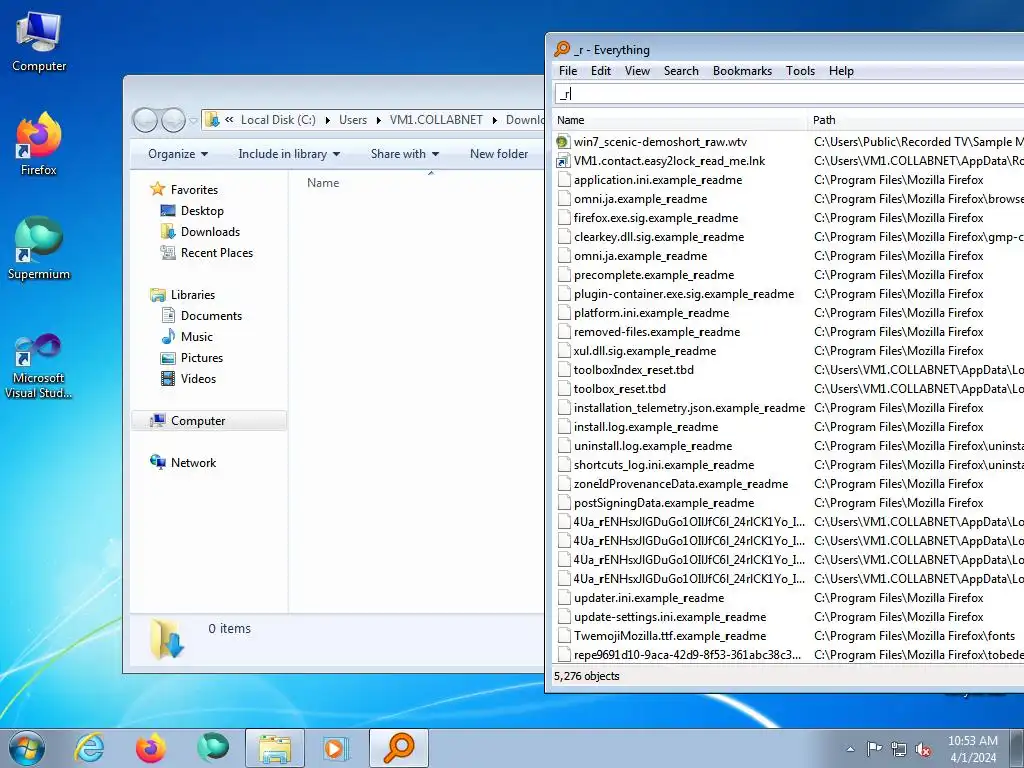This screenshot has width=1024, height=768.
Task: Open the Search menu in Everything
Action: point(681,71)
